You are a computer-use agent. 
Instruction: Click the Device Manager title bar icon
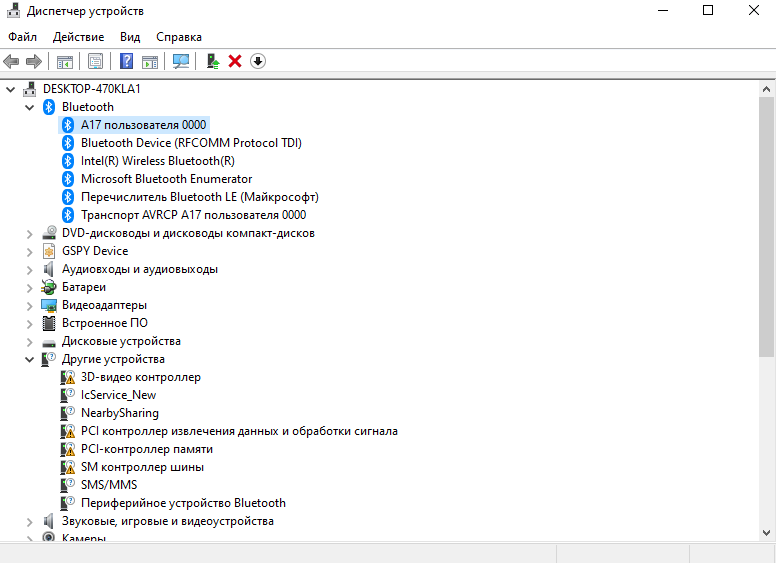click(14, 10)
